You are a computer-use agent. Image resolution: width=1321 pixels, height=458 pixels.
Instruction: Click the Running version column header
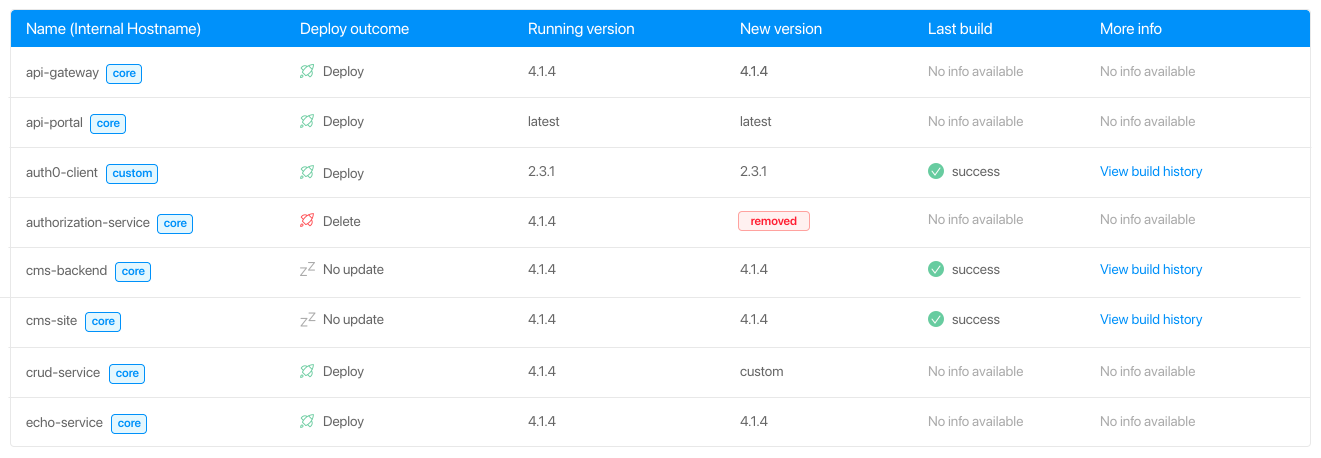[581, 29]
